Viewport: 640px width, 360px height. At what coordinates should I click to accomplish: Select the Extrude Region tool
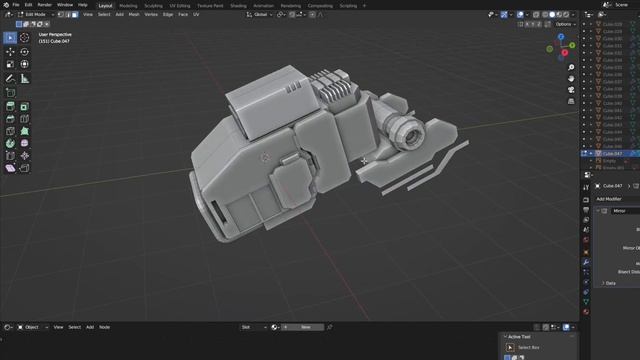point(10,107)
